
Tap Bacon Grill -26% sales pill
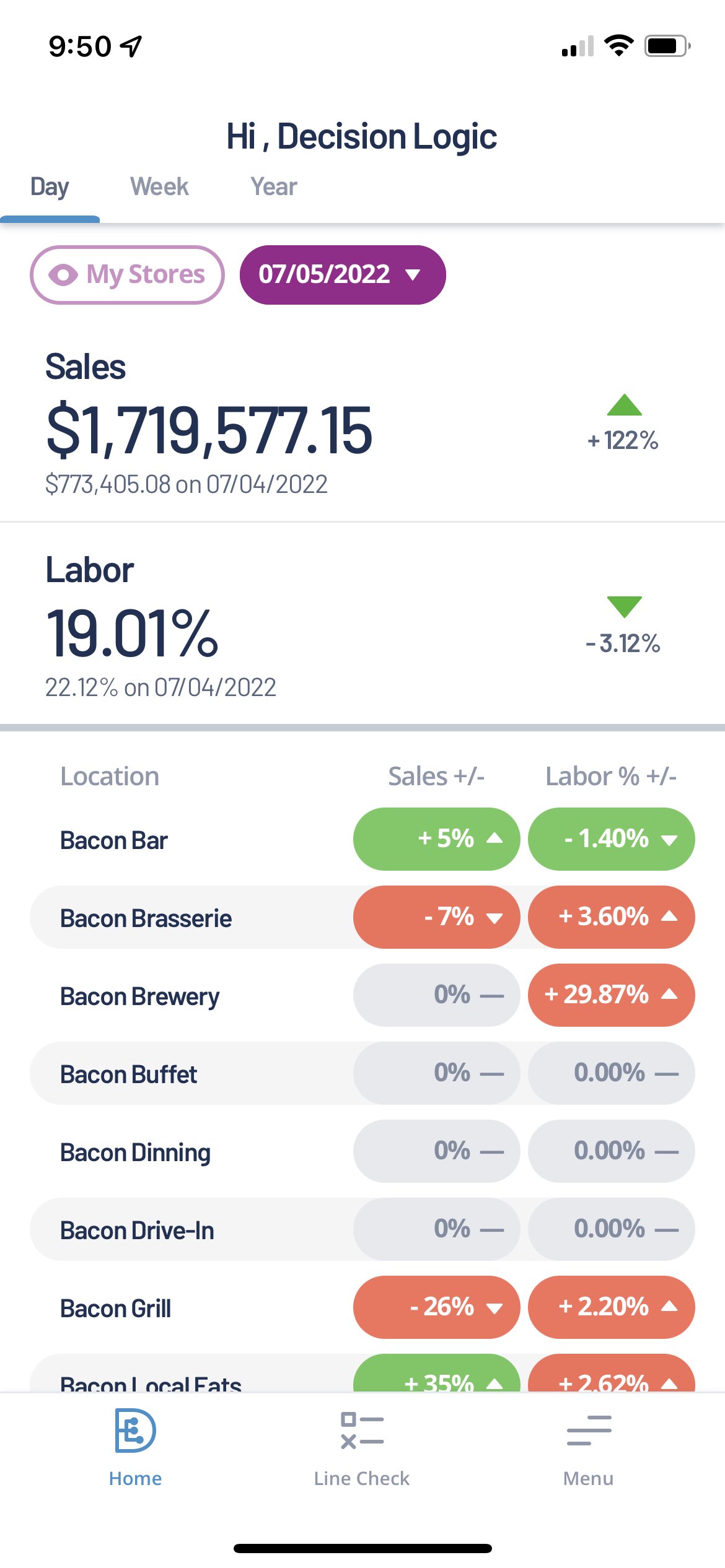point(436,1307)
